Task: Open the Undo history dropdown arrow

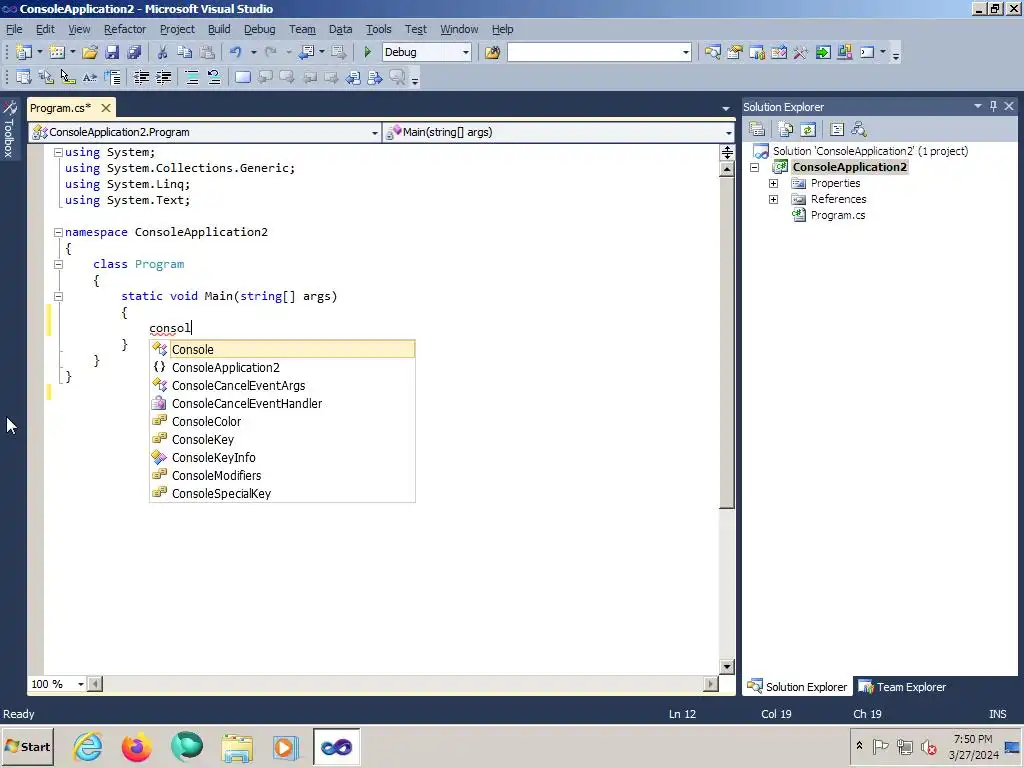Action: point(253,52)
